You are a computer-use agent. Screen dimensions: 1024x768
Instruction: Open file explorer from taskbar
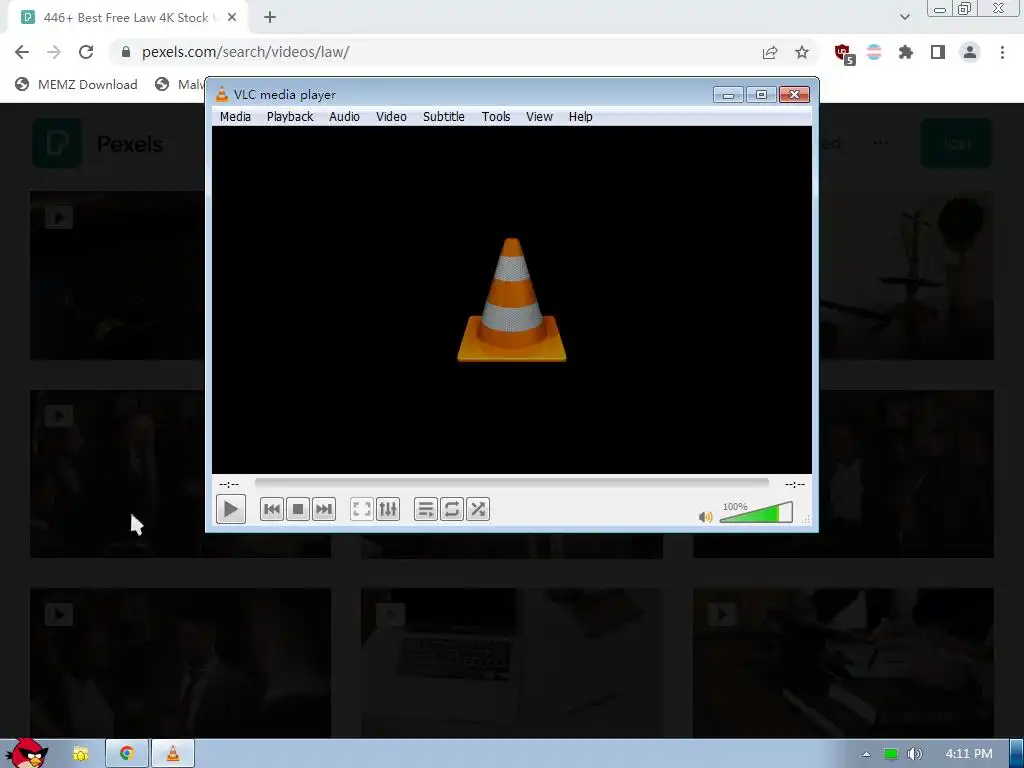click(80, 754)
